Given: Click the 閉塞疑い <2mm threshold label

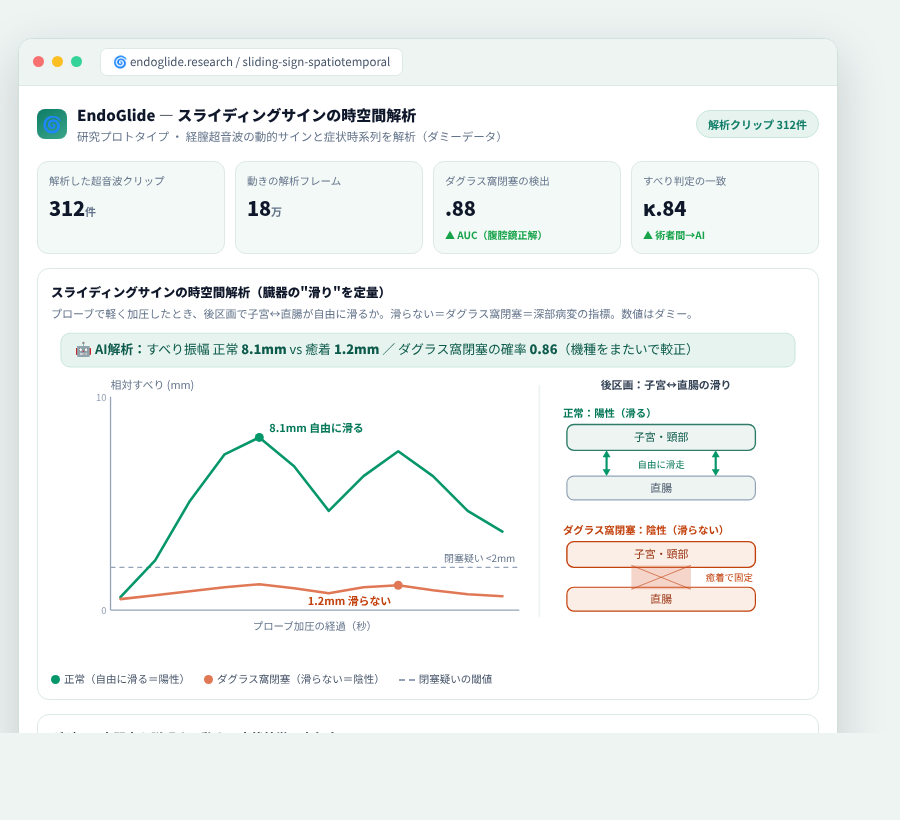Looking at the screenshot, I should pos(479,558).
